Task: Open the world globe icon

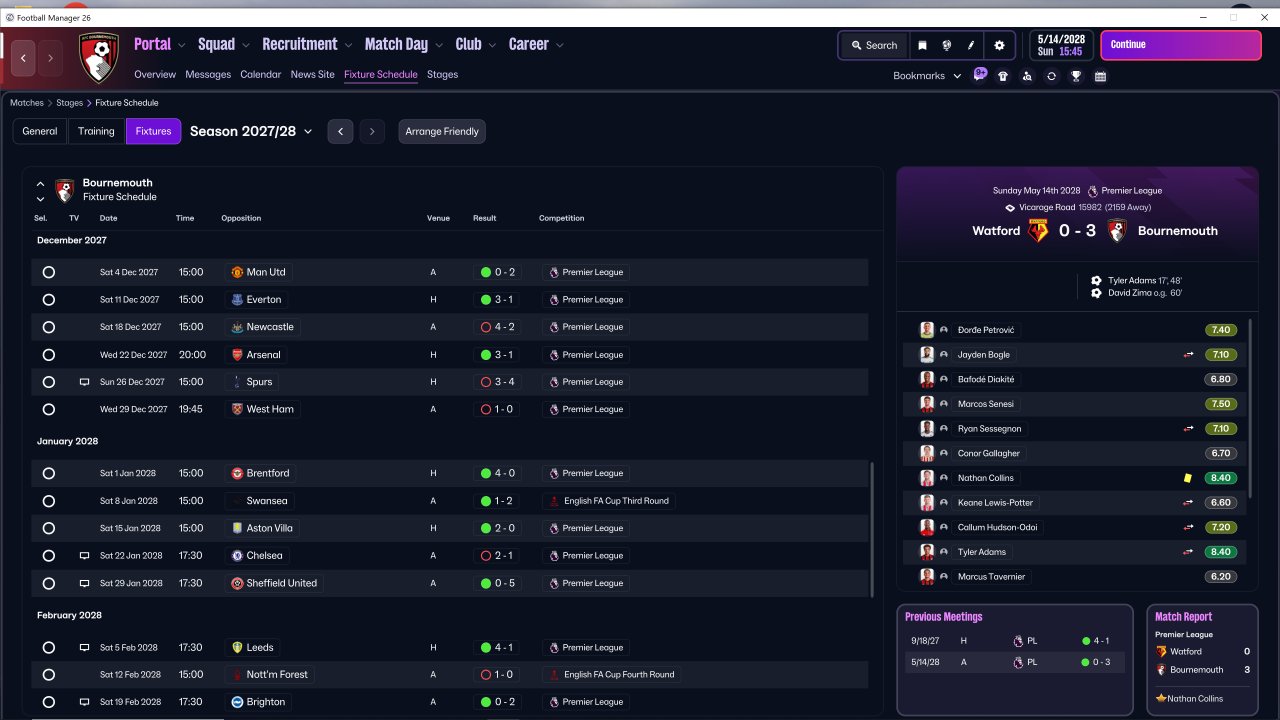Action: click(946, 45)
